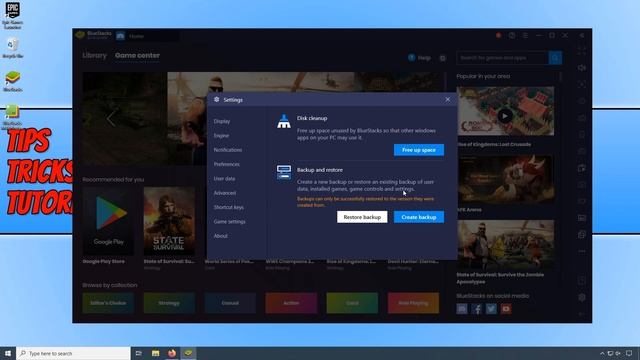Viewport: 640px width, 360px height.
Task: Open Task View on the taskbar
Action: 139,353
